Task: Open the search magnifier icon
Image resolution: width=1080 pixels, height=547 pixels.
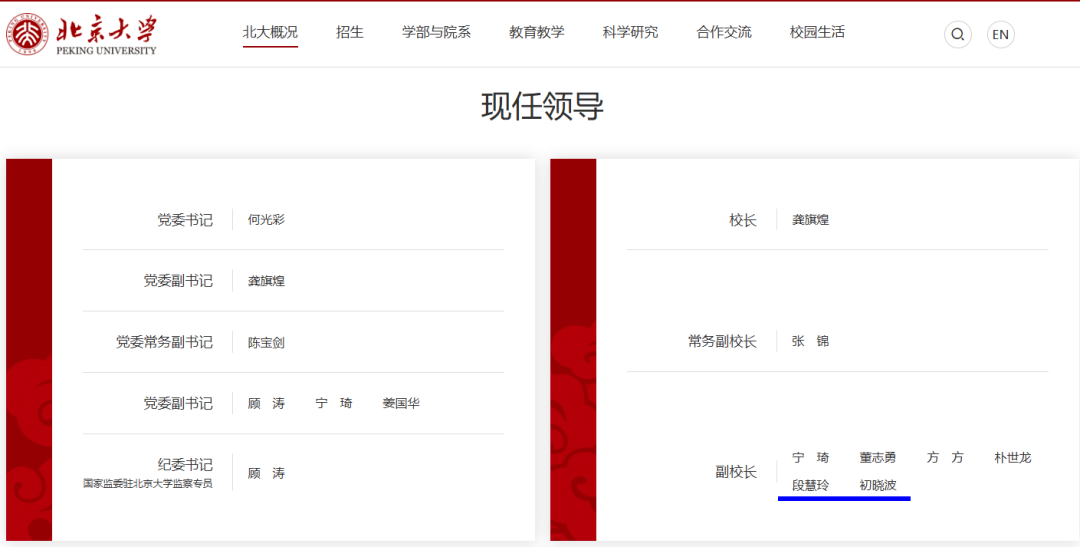Action: click(957, 35)
